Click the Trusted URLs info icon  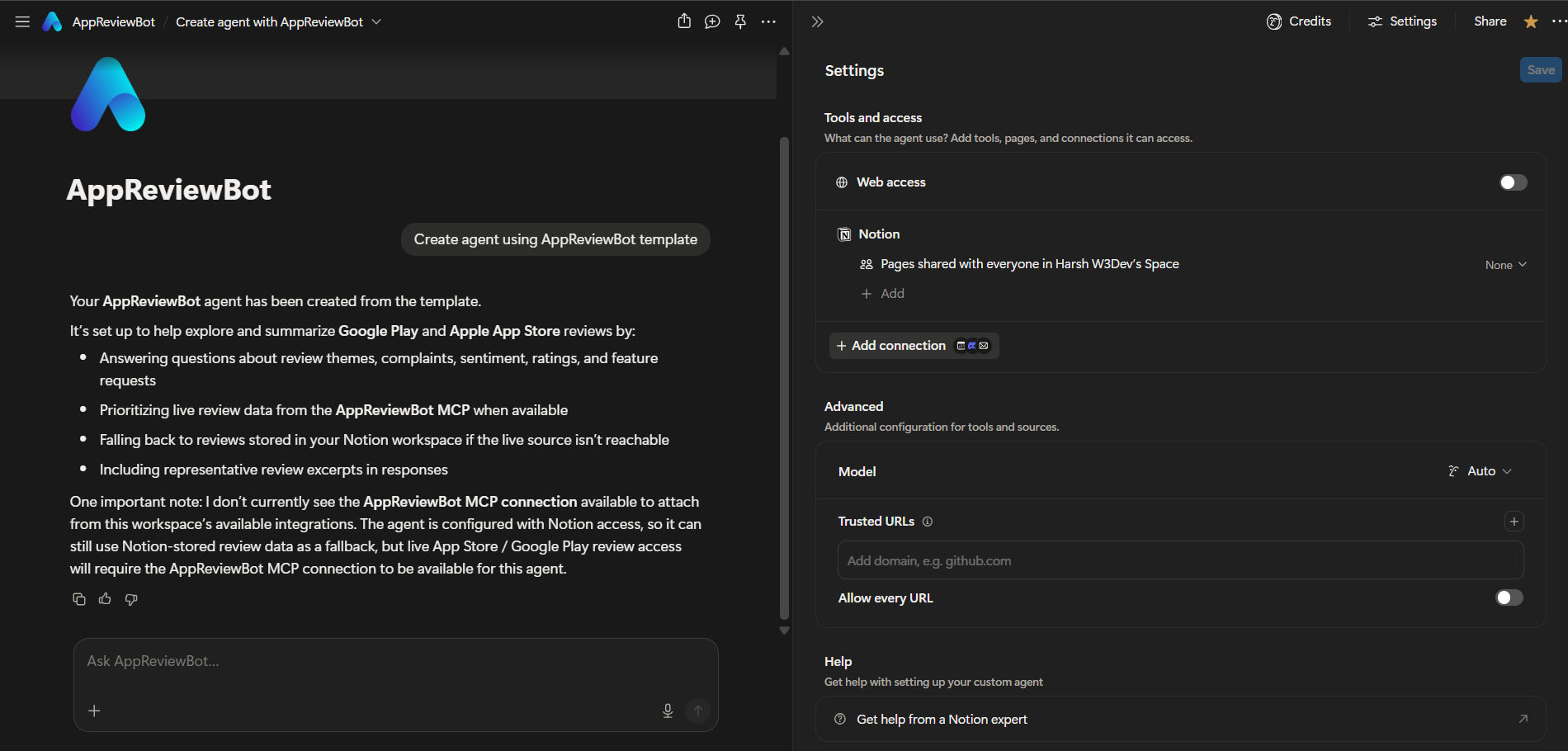point(928,522)
